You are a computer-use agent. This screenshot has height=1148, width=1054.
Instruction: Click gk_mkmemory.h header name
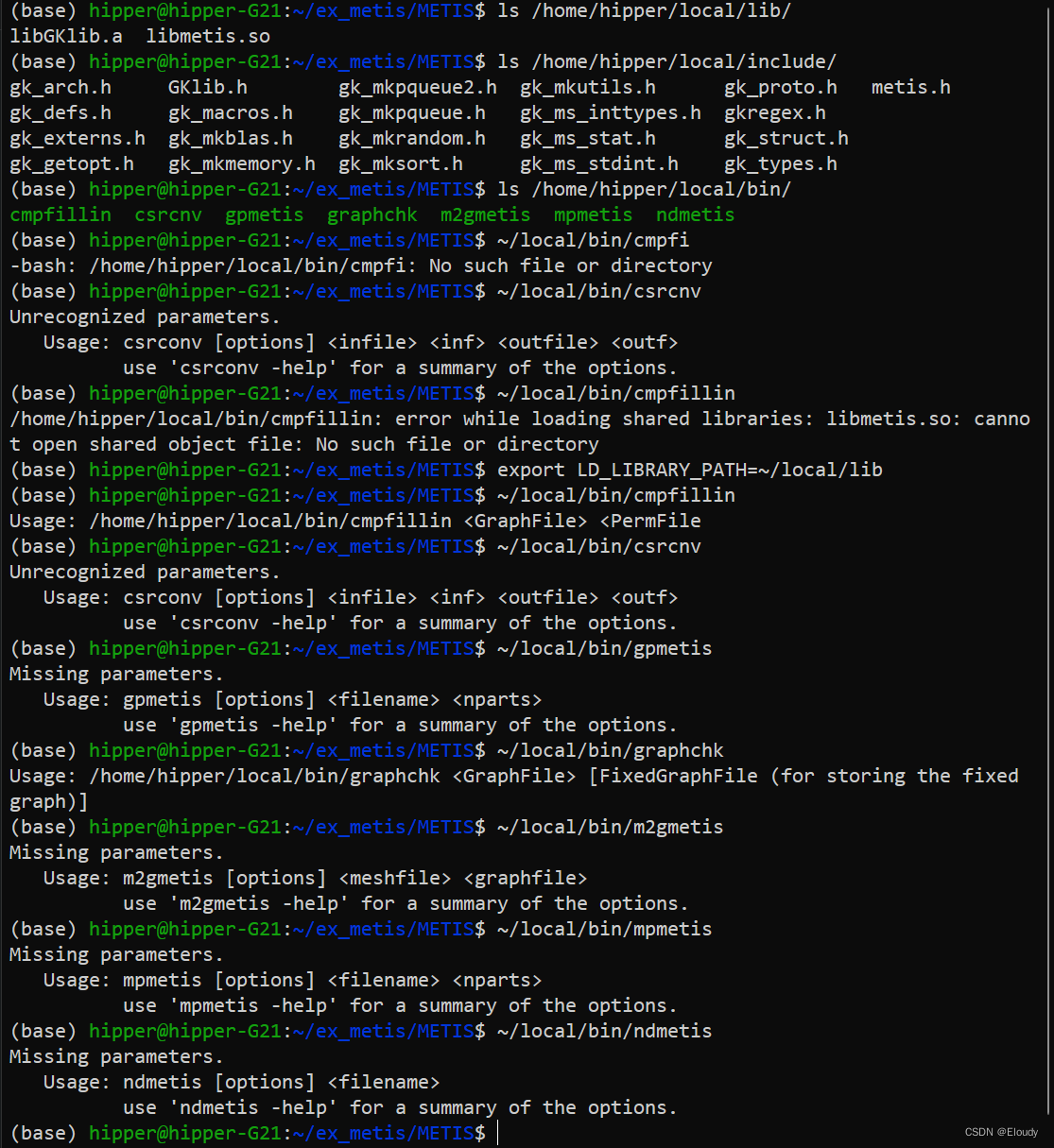pos(242,163)
